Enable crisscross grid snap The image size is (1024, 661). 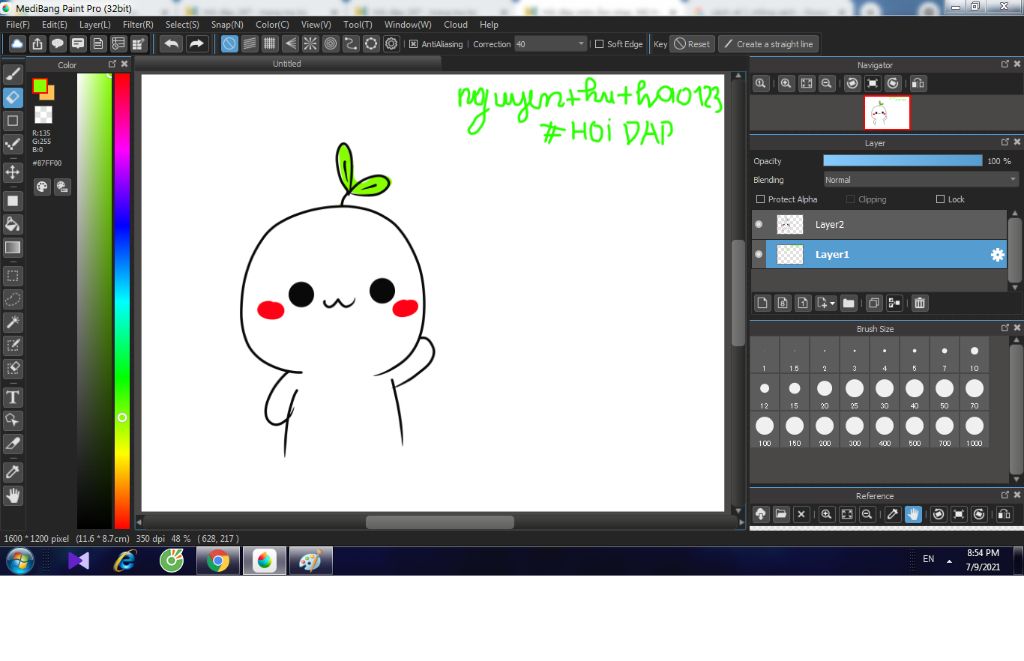pos(270,44)
